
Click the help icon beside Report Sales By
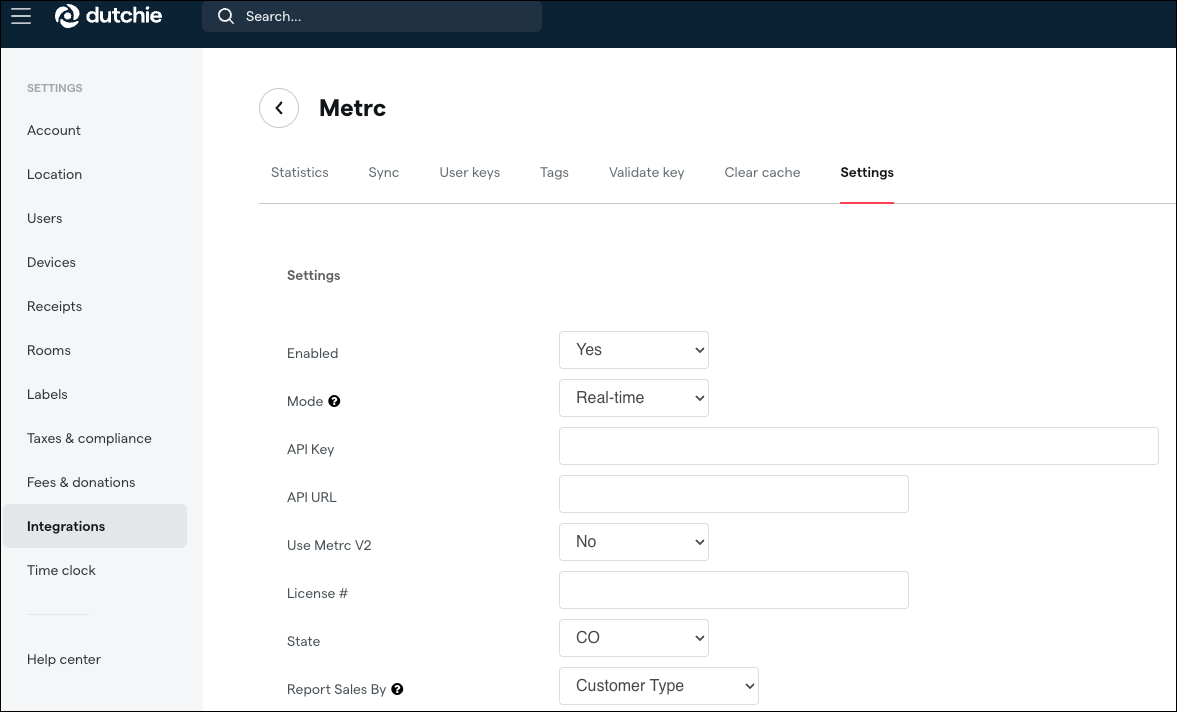pos(397,689)
